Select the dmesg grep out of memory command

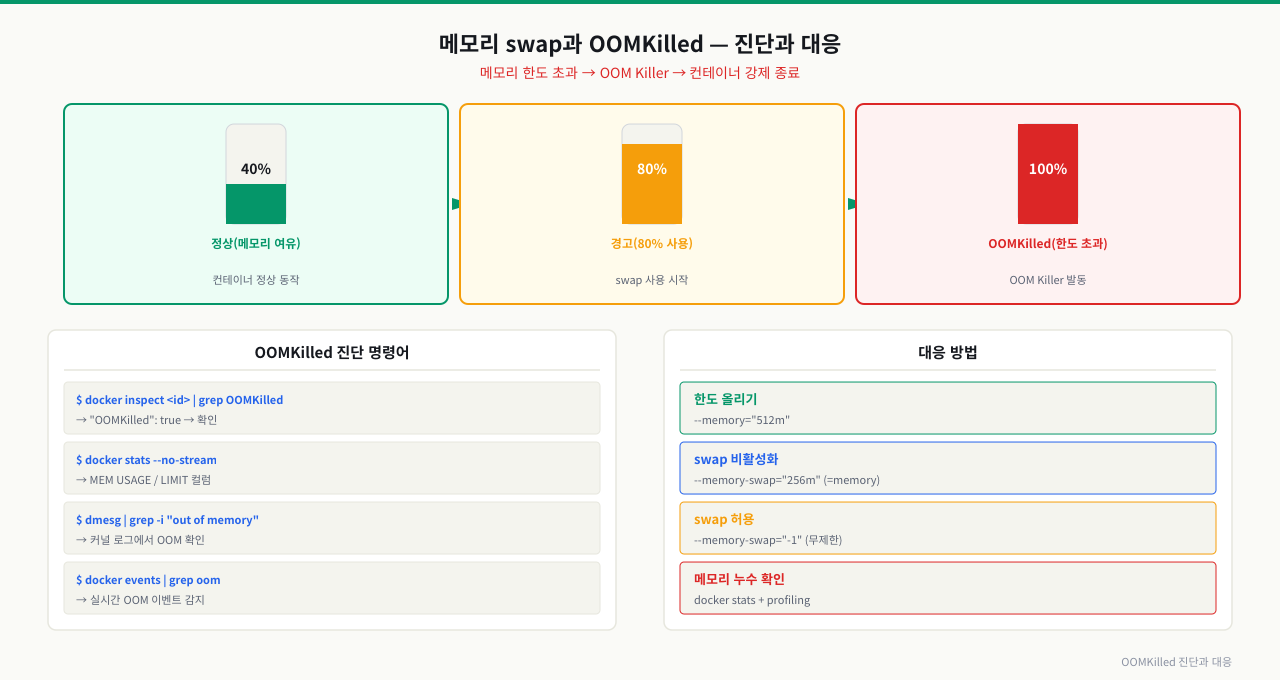click(168, 520)
